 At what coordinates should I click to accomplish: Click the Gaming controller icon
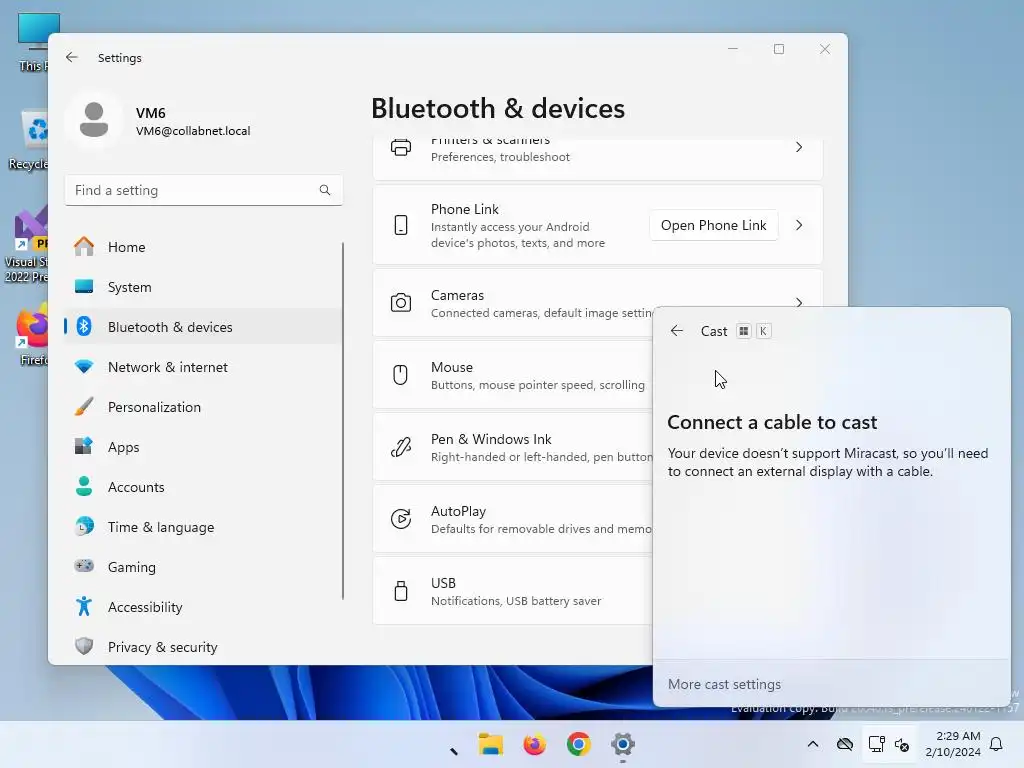[84, 566]
